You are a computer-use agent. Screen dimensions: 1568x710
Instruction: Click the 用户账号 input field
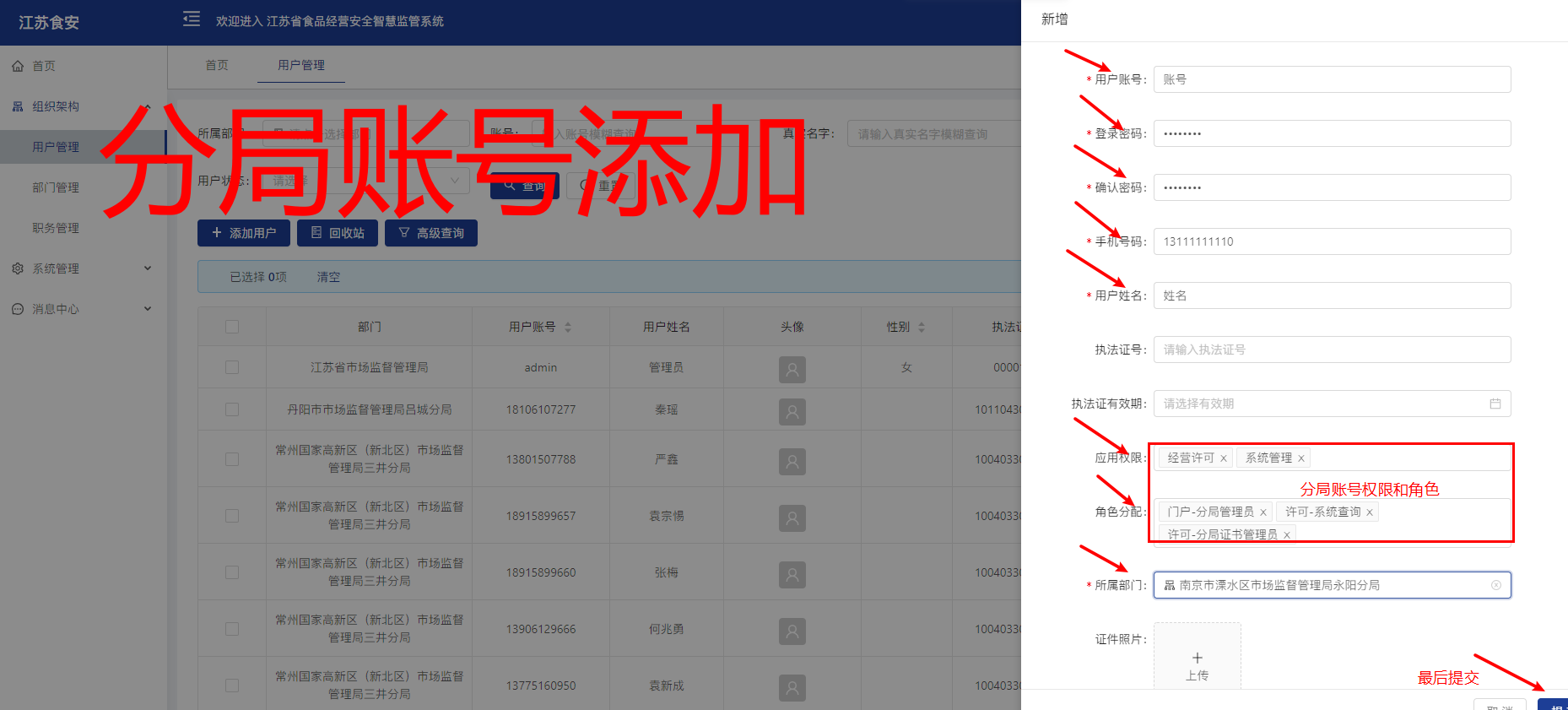(1331, 79)
